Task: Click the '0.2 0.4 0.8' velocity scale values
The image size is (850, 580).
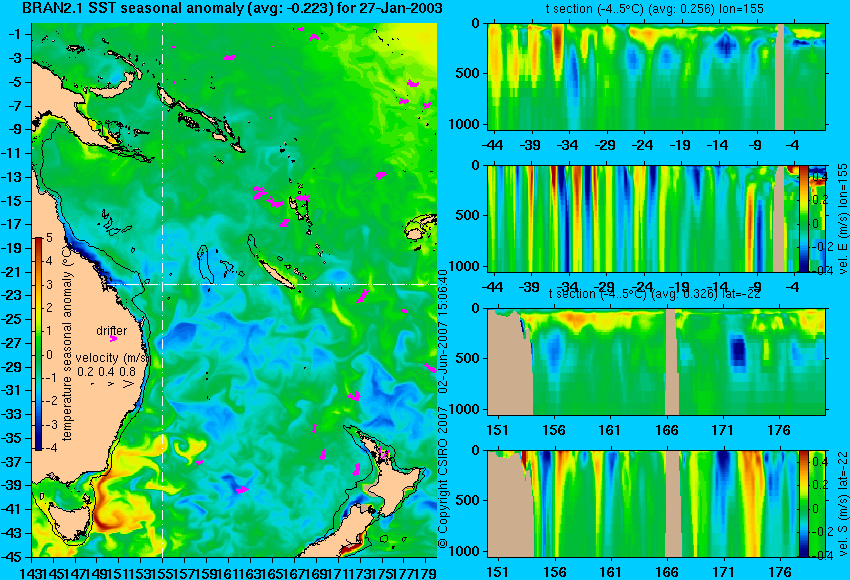Action: point(106,372)
